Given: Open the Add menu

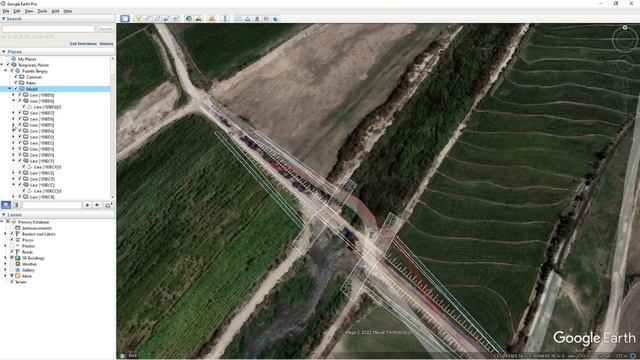Looking at the screenshot, I should click(x=55, y=11).
